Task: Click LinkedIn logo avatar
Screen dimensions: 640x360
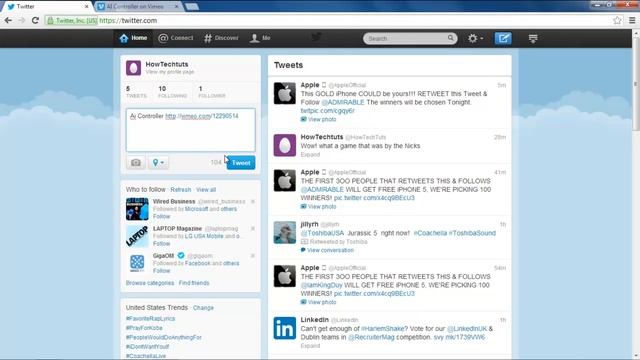Action: [x=284, y=328]
